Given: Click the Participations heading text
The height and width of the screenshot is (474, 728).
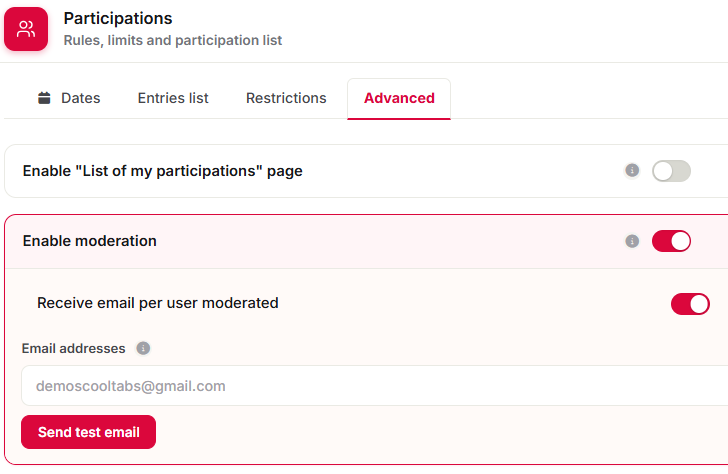Looking at the screenshot, I should tap(118, 18).
